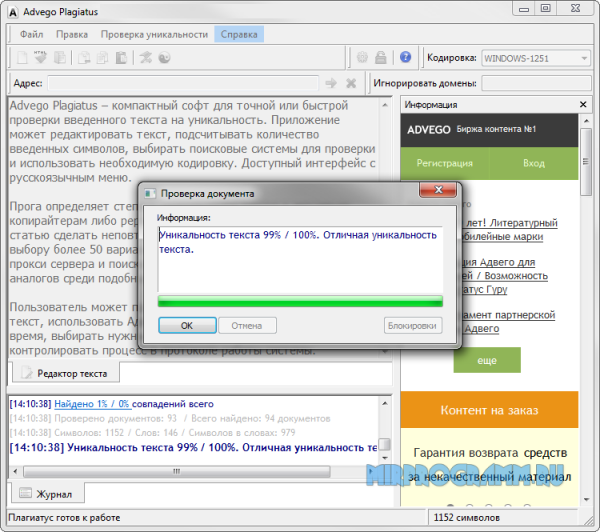Click the log panel scroll up arrow
This screenshot has width=600, height=532.
click(x=385, y=403)
